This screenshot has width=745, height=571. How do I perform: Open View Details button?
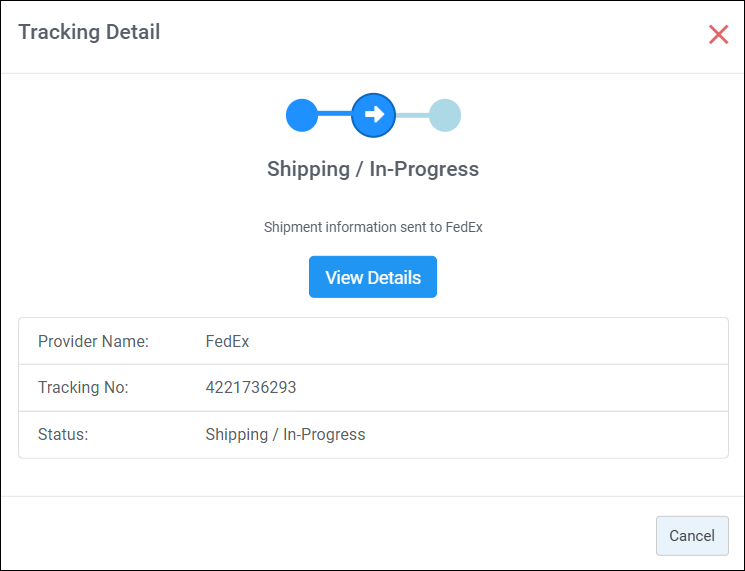pos(373,277)
